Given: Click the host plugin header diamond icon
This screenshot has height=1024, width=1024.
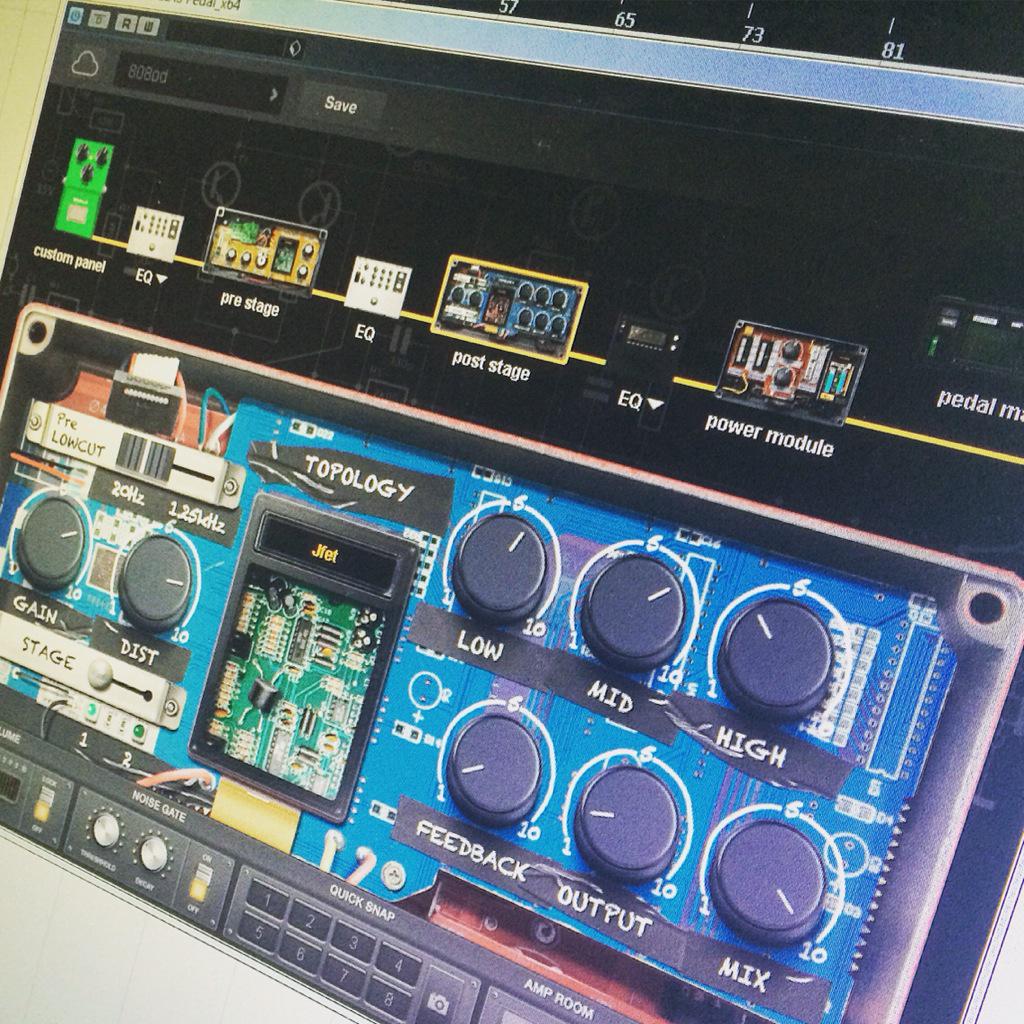Looking at the screenshot, I should pos(295,48).
